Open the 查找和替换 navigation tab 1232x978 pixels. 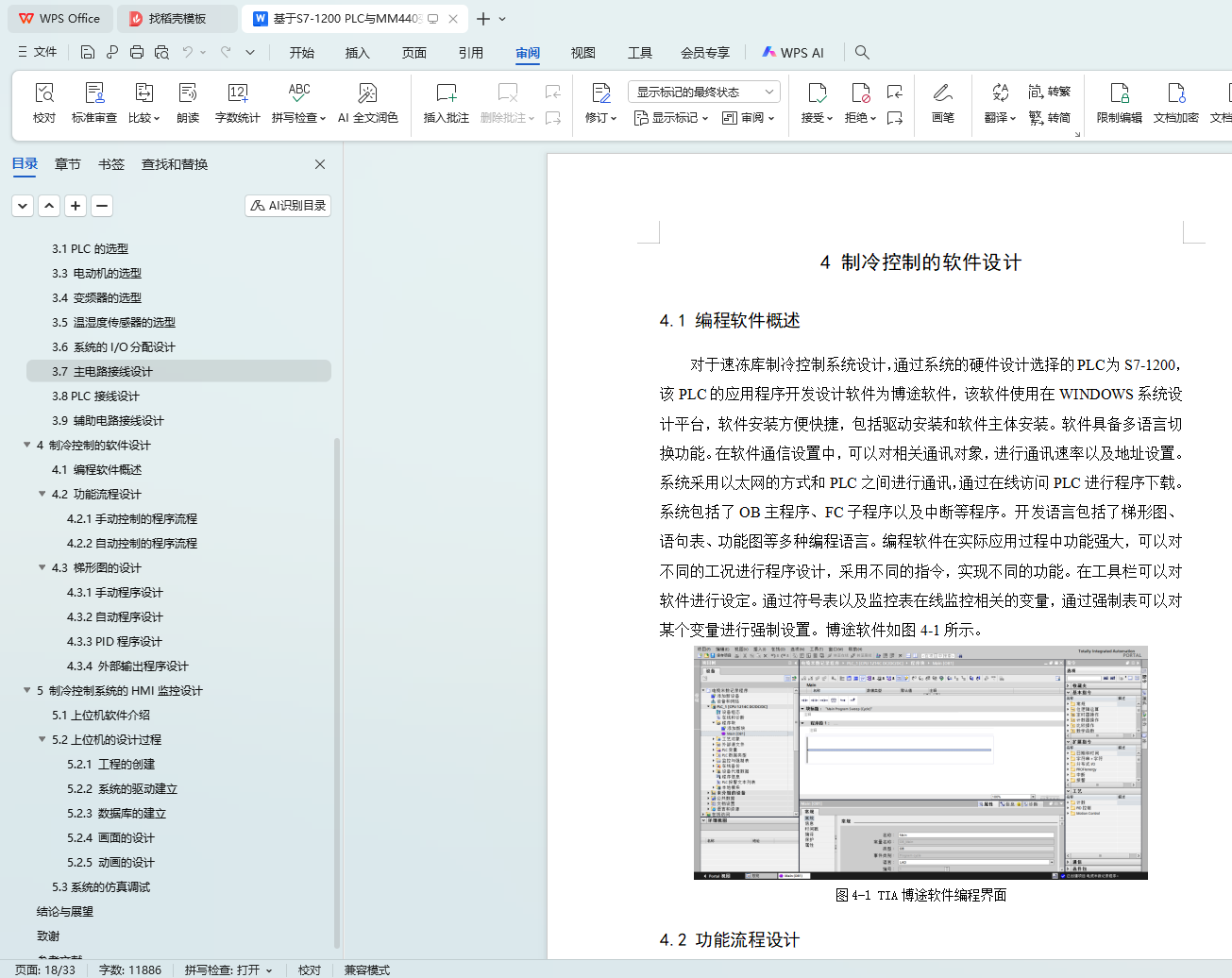pos(175,164)
